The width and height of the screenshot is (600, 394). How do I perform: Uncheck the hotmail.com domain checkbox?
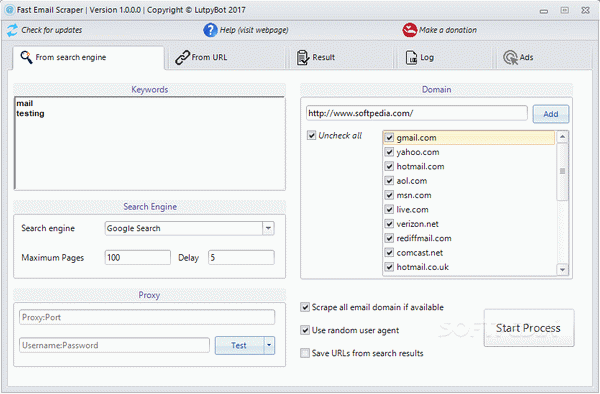[x=389, y=166]
